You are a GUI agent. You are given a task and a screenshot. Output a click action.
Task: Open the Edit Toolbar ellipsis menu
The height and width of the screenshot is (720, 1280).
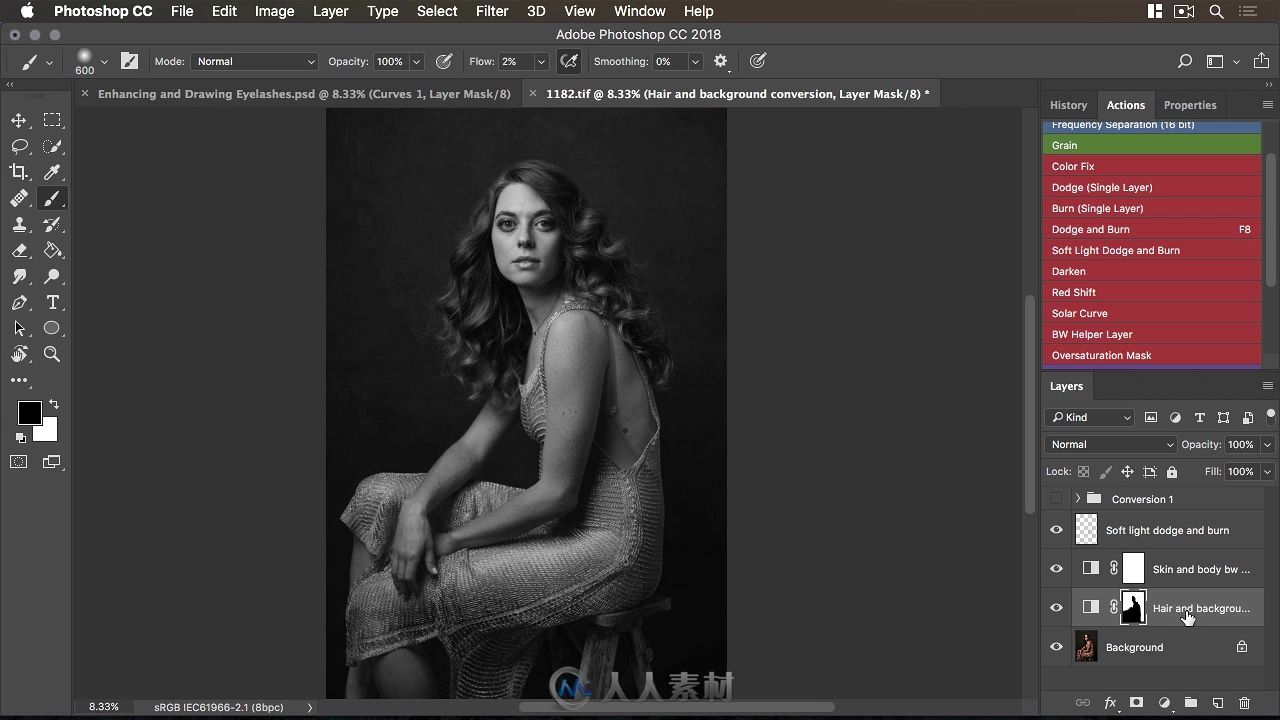coord(19,380)
